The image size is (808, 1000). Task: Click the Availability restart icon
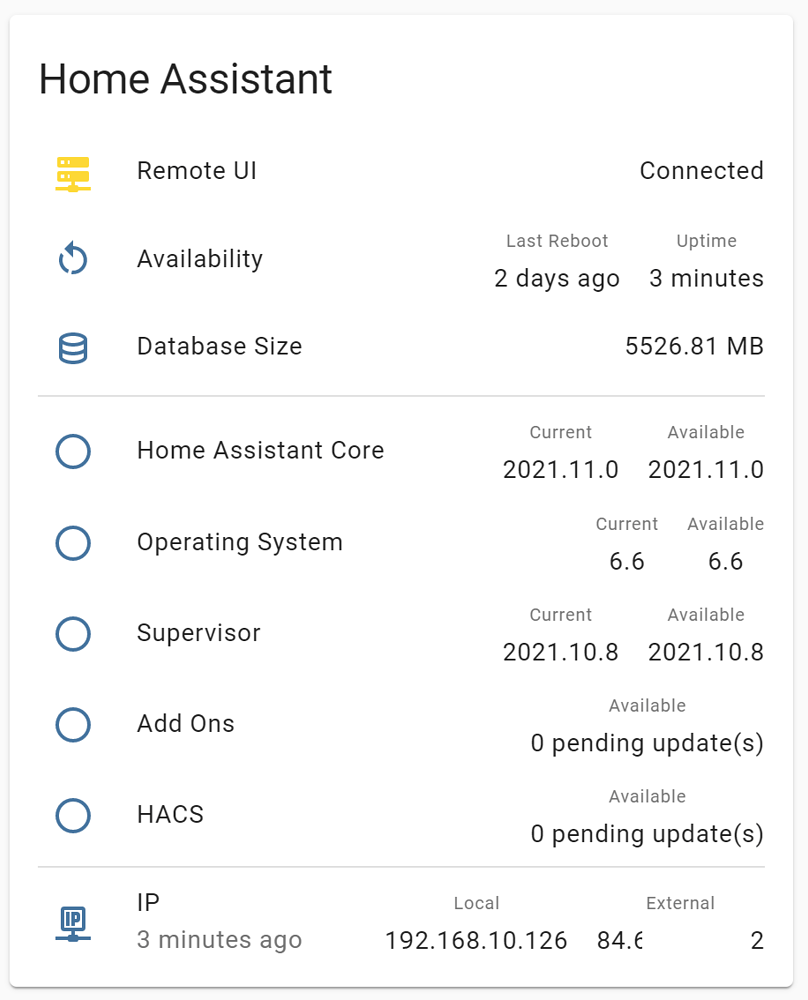point(73,260)
